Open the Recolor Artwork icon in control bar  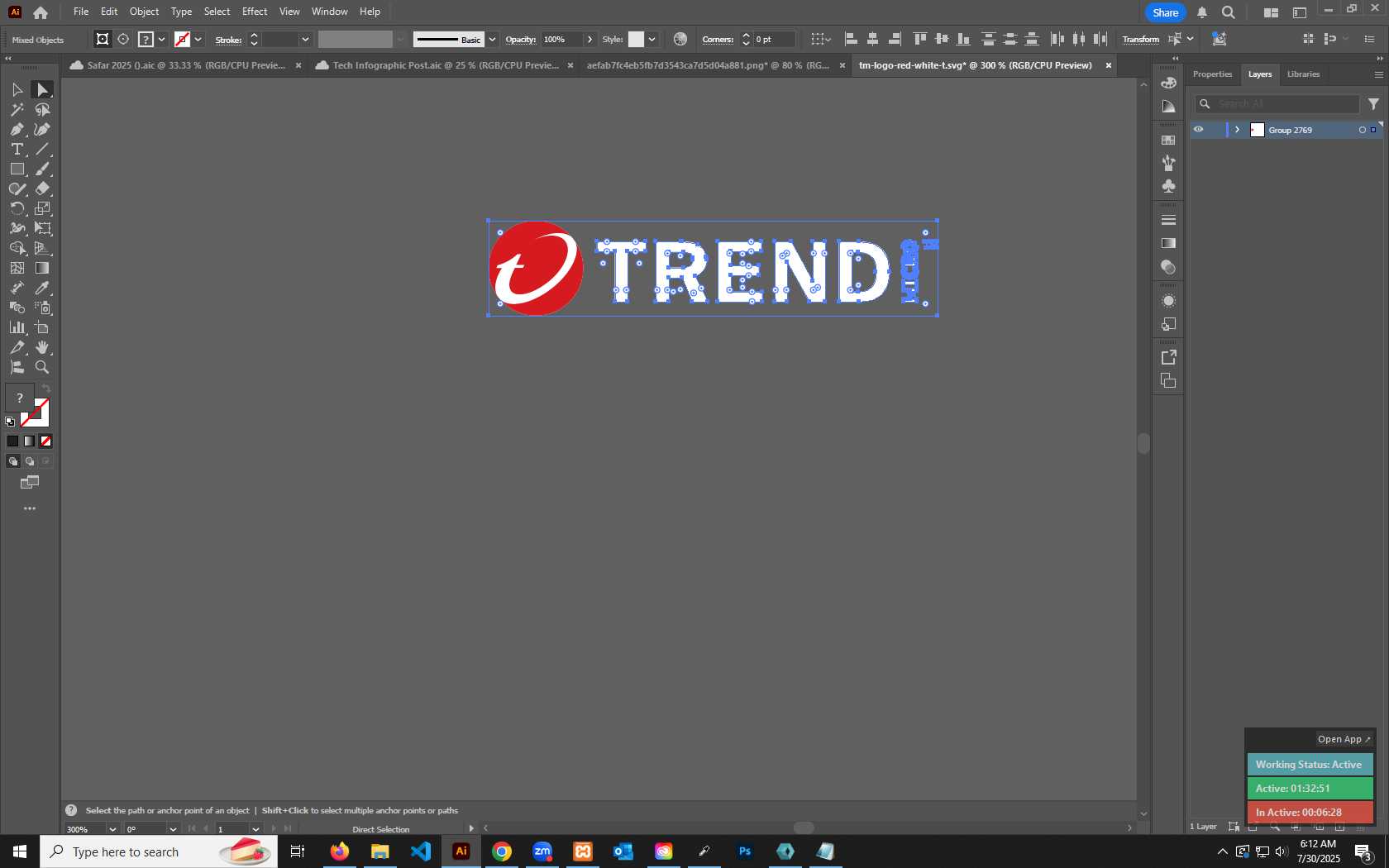click(x=680, y=39)
